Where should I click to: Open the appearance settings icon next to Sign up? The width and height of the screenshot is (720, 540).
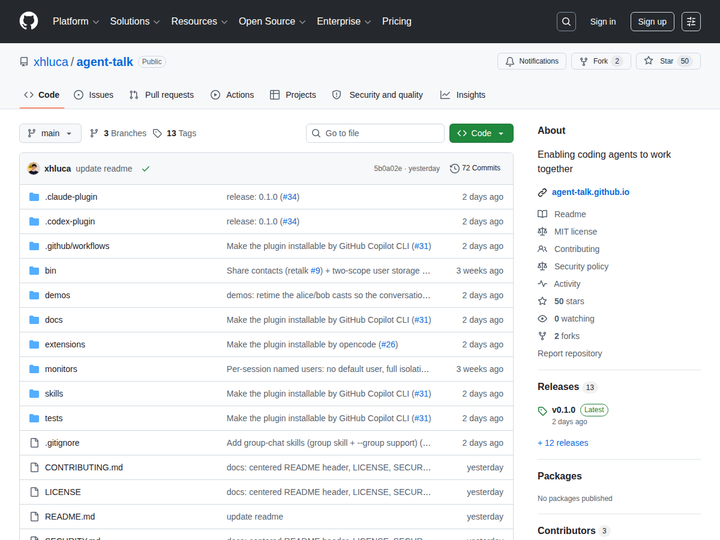(691, 22)
